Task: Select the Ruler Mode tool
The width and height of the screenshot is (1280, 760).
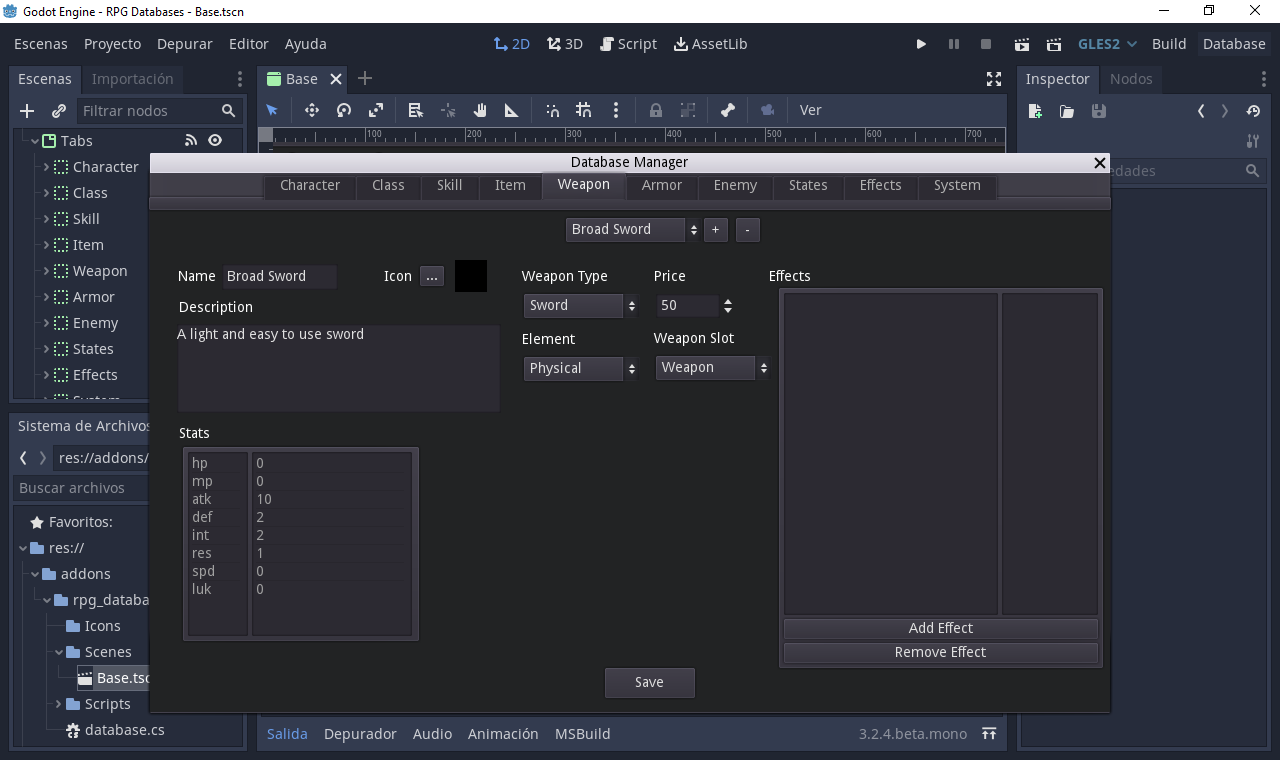Action: point(511,110)
